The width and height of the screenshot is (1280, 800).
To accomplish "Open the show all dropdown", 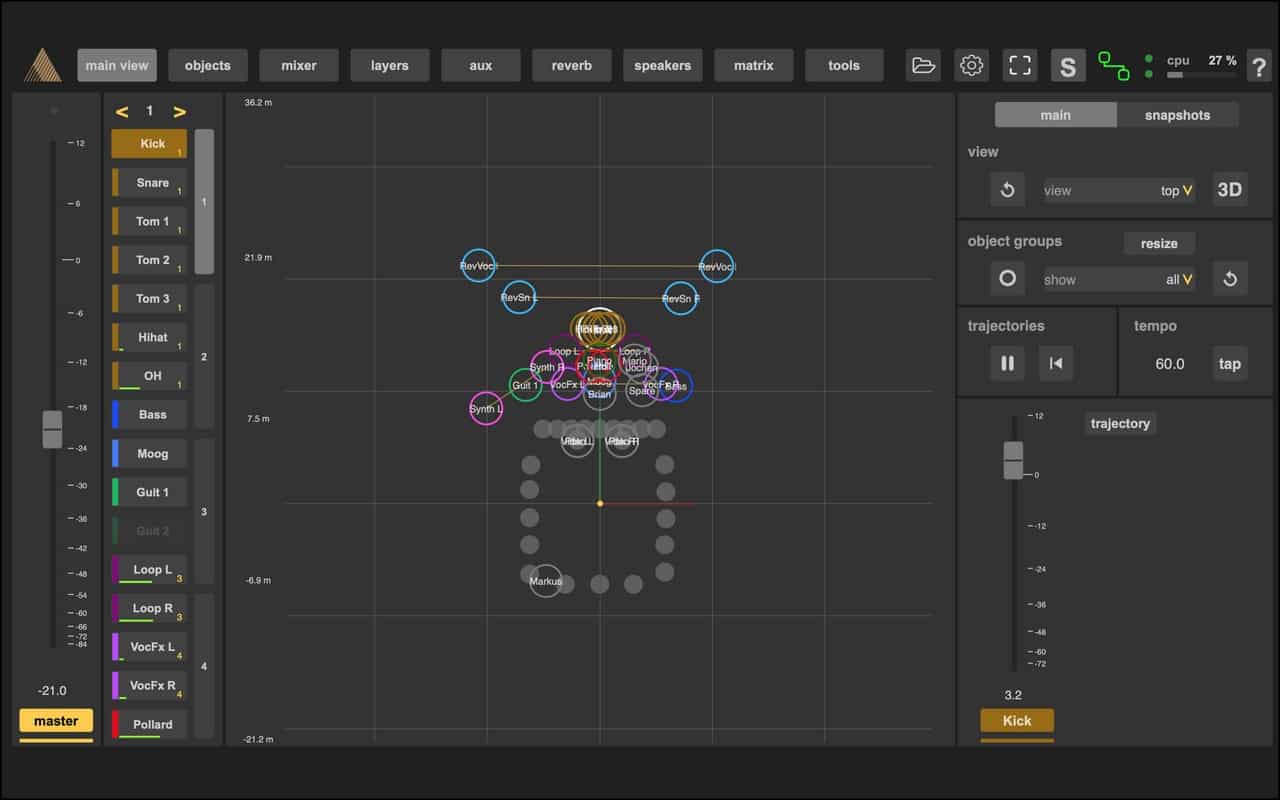I will click(x=1119, y=279).
